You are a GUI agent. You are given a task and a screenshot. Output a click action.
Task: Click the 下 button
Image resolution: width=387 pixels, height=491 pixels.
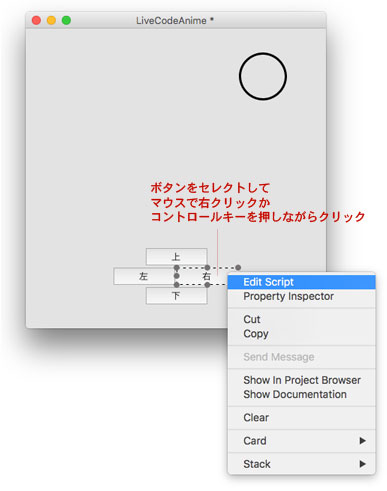(176, 296)
